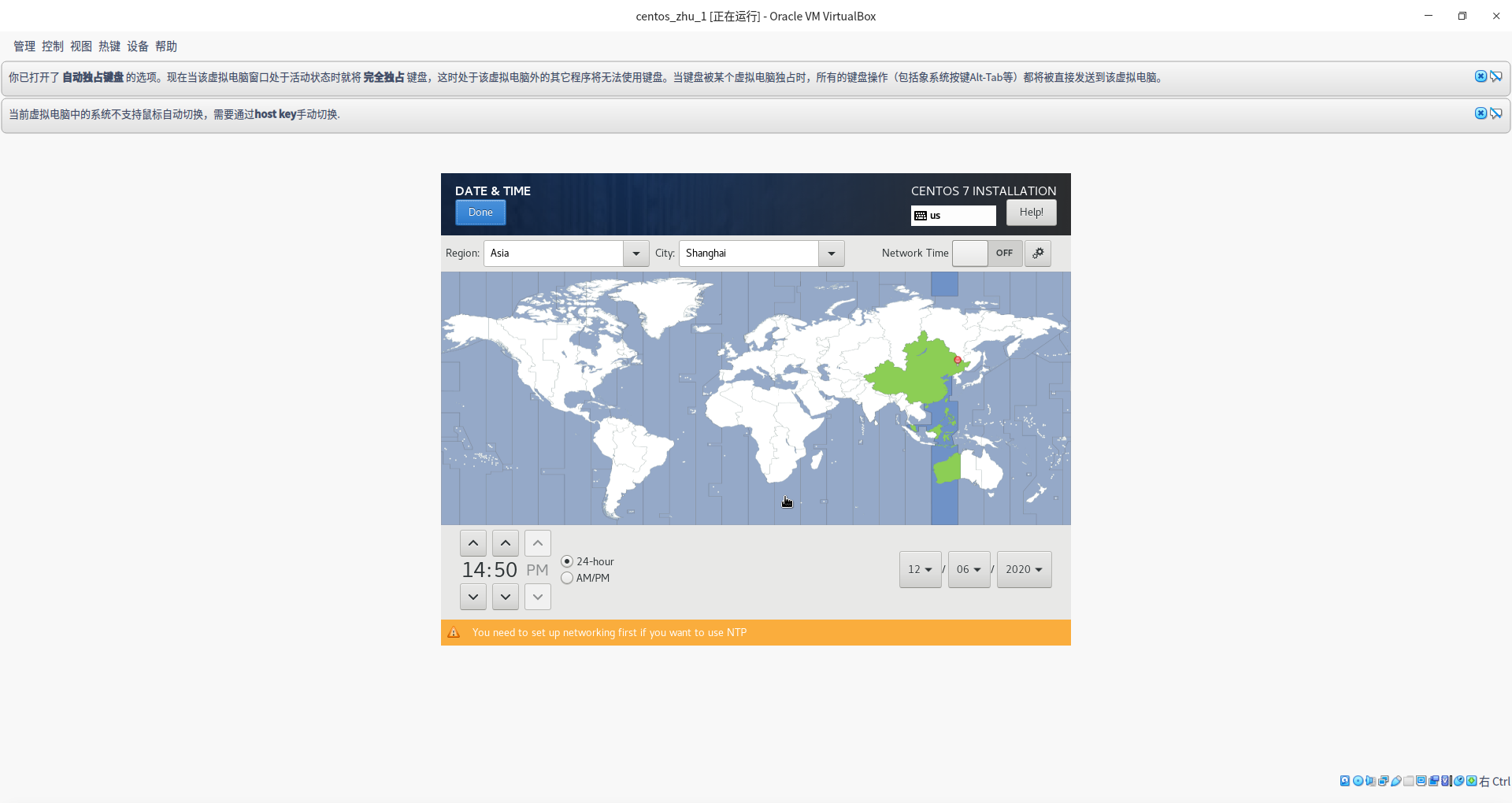1512x803 pixels.
Task: Decrease the hour with down arrow
Action: tap(472, 597)
